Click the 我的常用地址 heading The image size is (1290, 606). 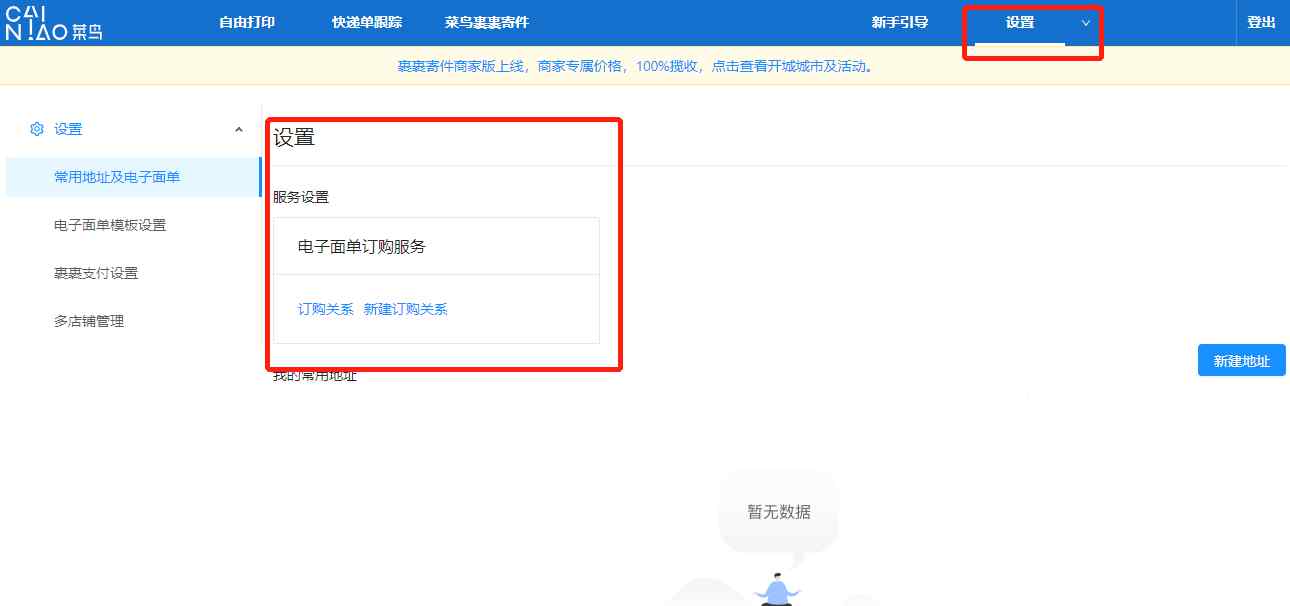[x=315, y=376]
